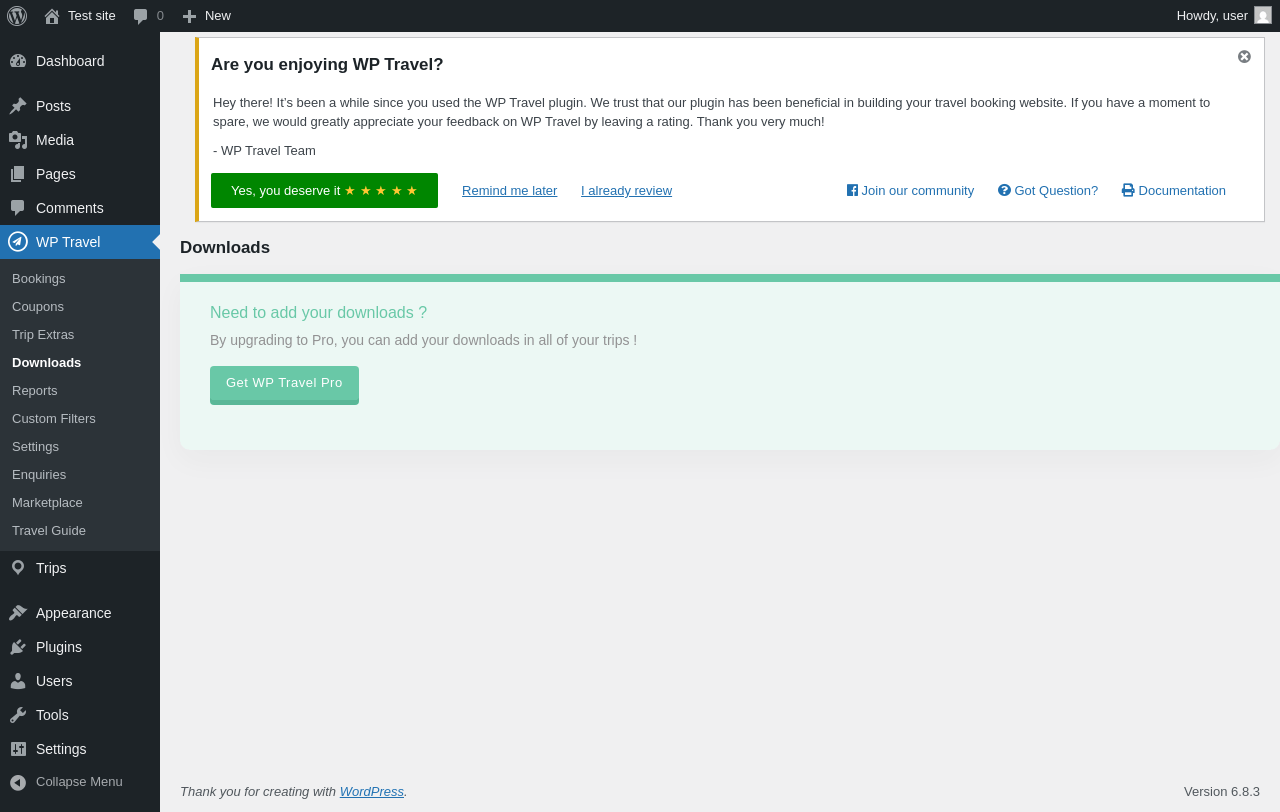Click the Media icon in sidebar

[x=18, y=140]
